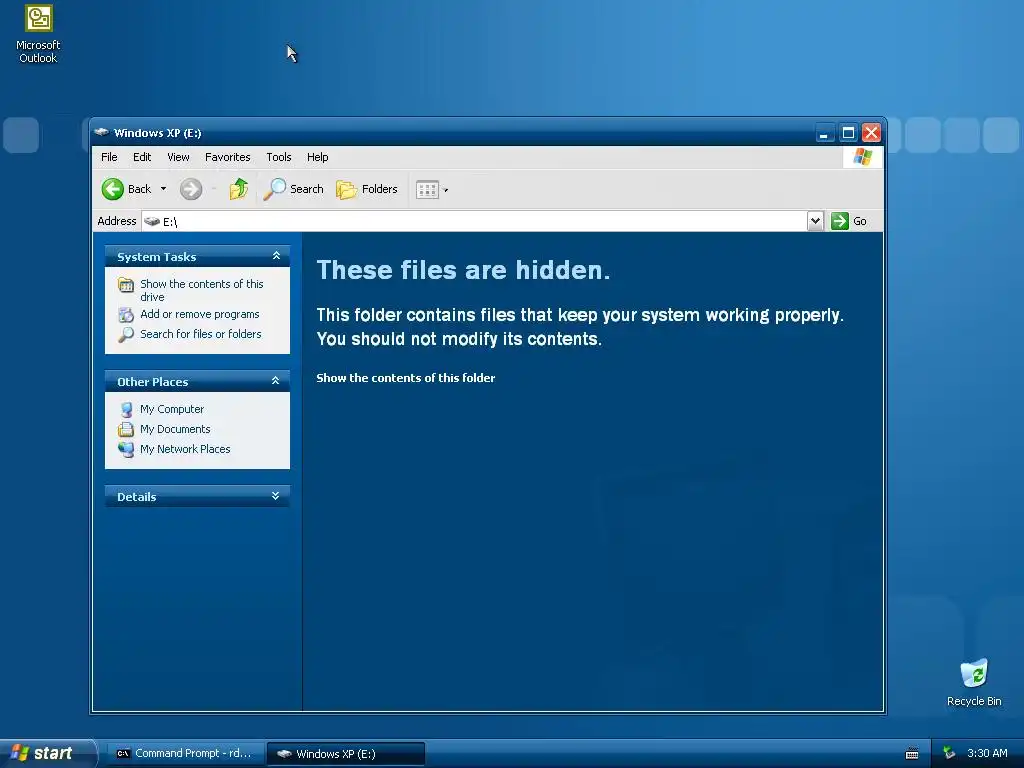Screen dimensions: 1024x768
Task: Go up one folder level
Action: coord(238,189)
